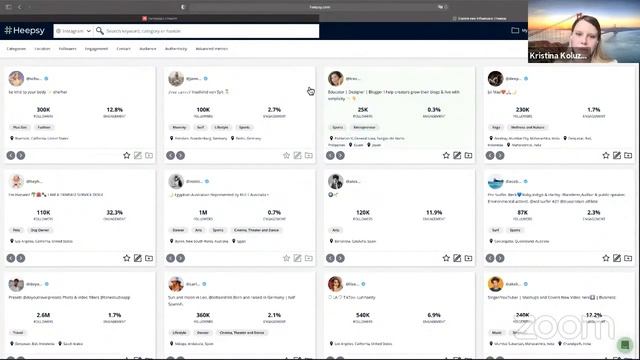Click the Fashion tag on 300K followers card

click(x=44, y=127)
